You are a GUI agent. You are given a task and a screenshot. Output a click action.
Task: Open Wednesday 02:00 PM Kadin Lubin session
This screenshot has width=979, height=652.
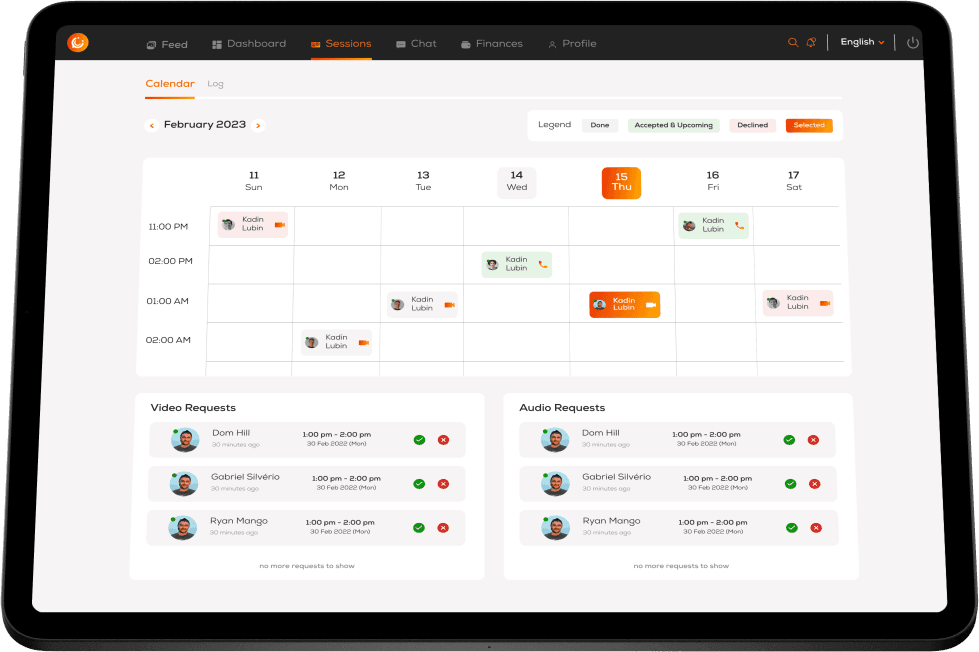(x=516, y=264)
